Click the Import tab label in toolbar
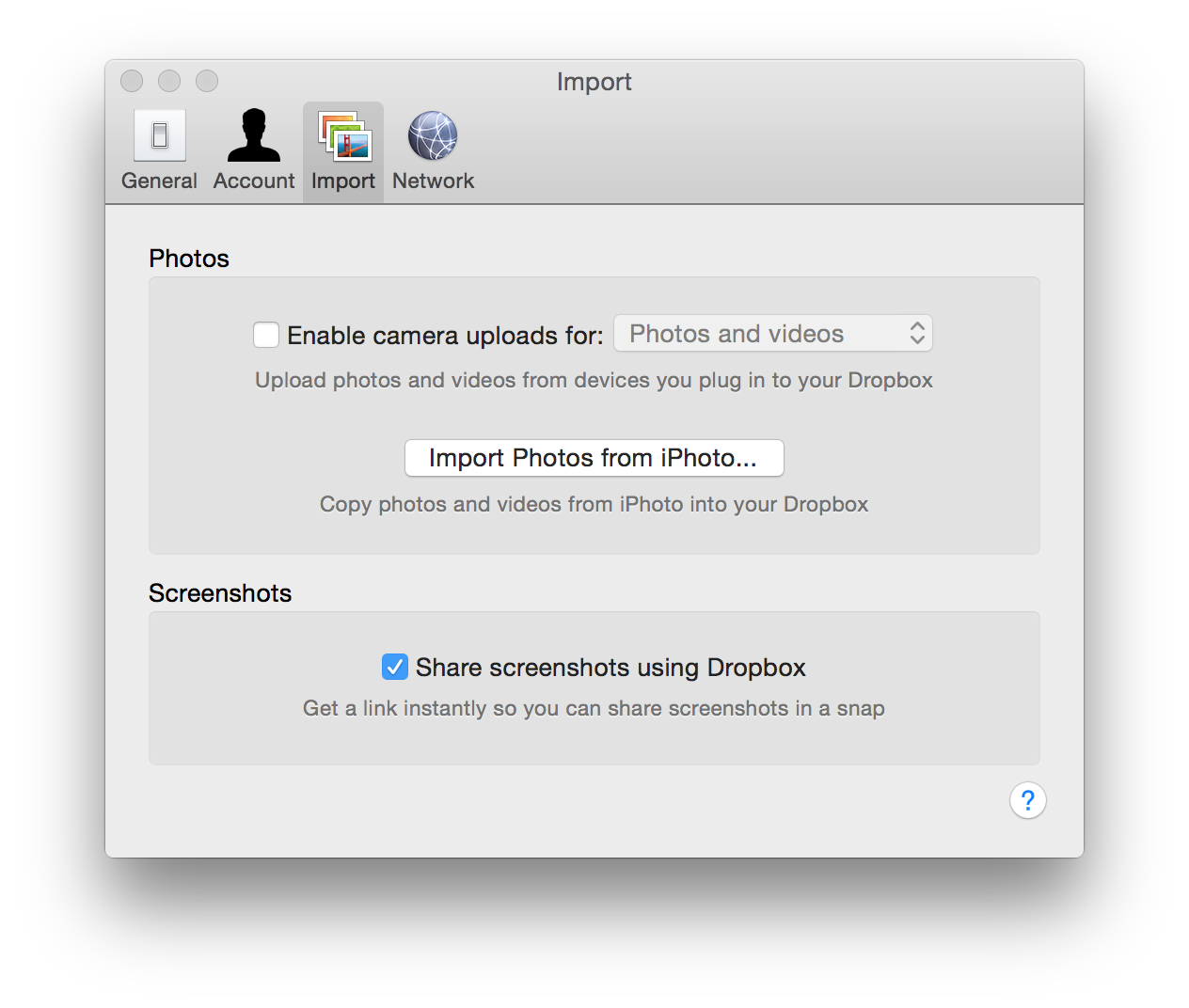This screenshot has width=1189, height=1008. (x=343, y=181)
